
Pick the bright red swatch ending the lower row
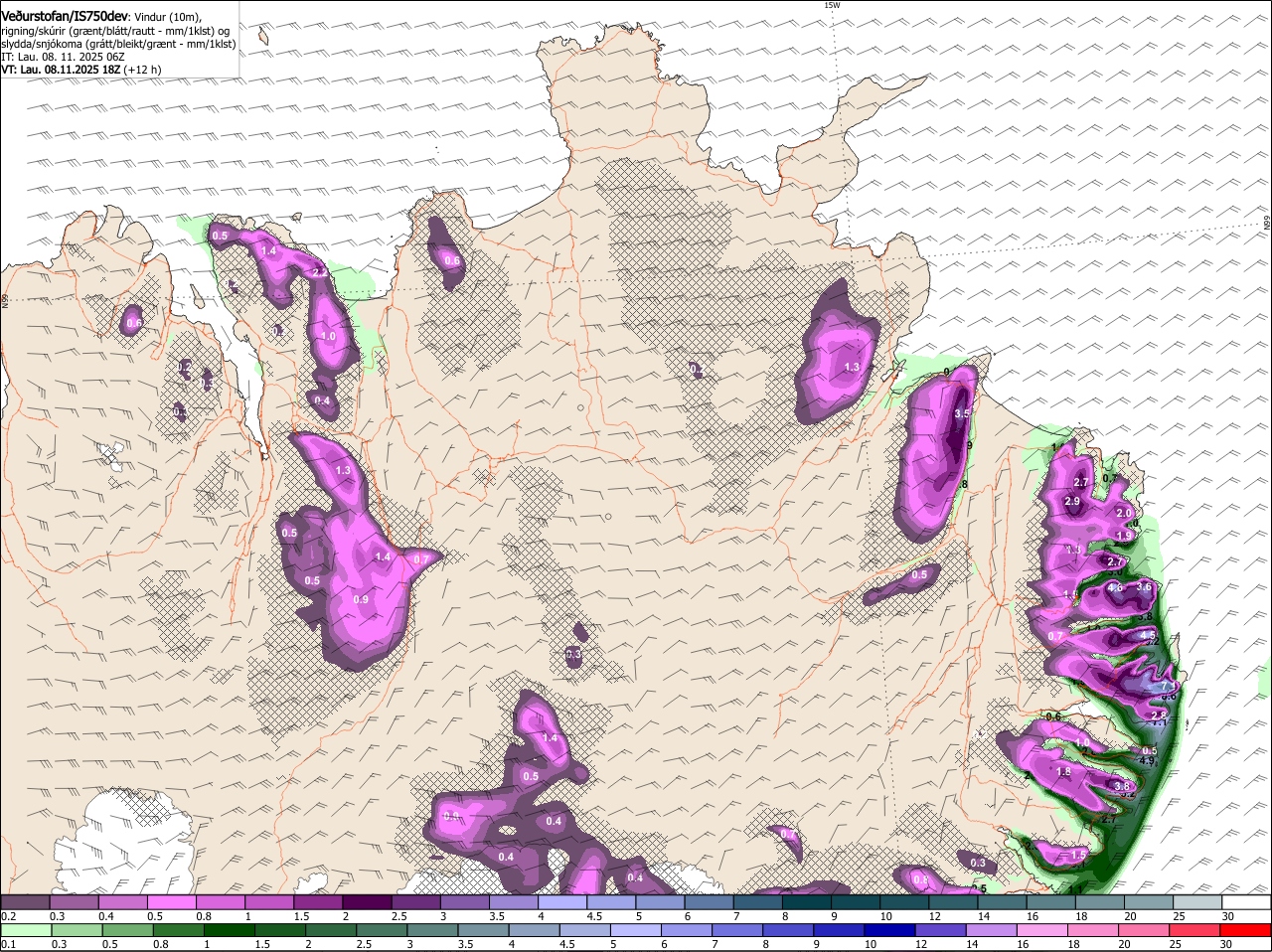tap(1246, 930)
